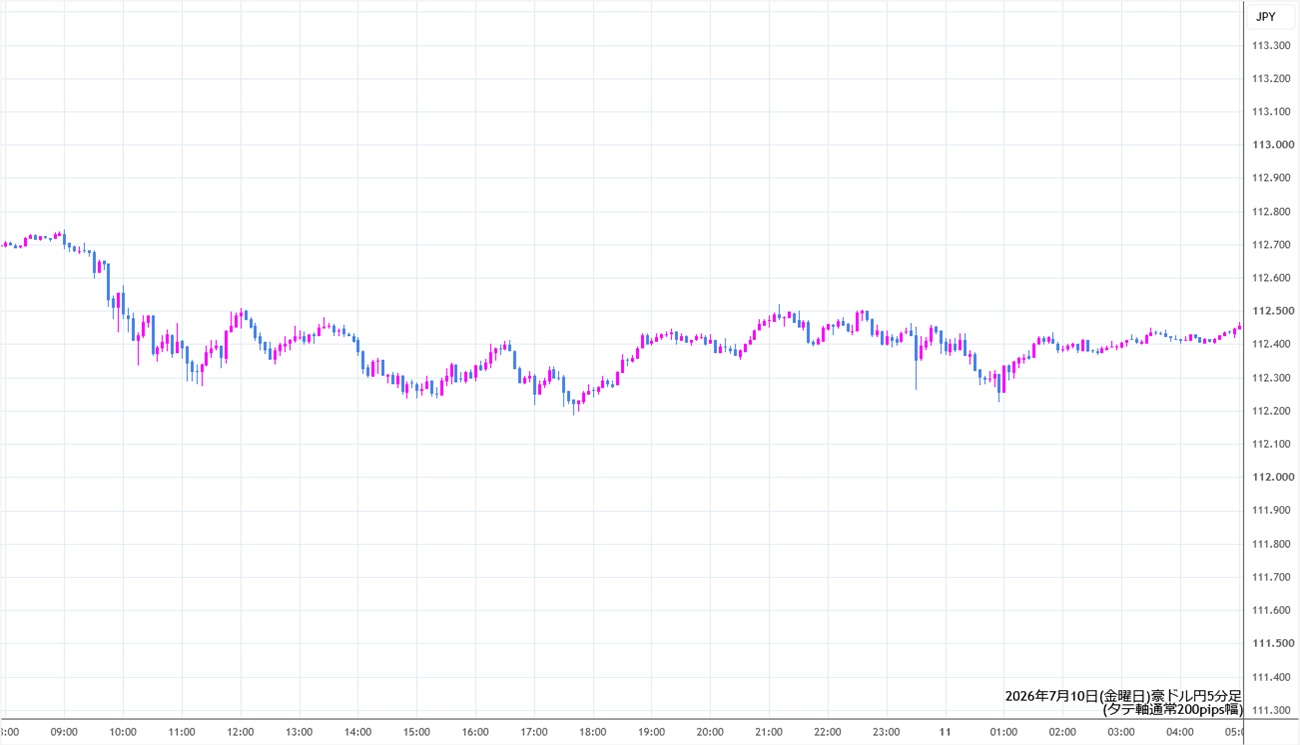1300x745 pixels.
Task: Click the 13:00 time axis label
Action: tap(299, 732)
